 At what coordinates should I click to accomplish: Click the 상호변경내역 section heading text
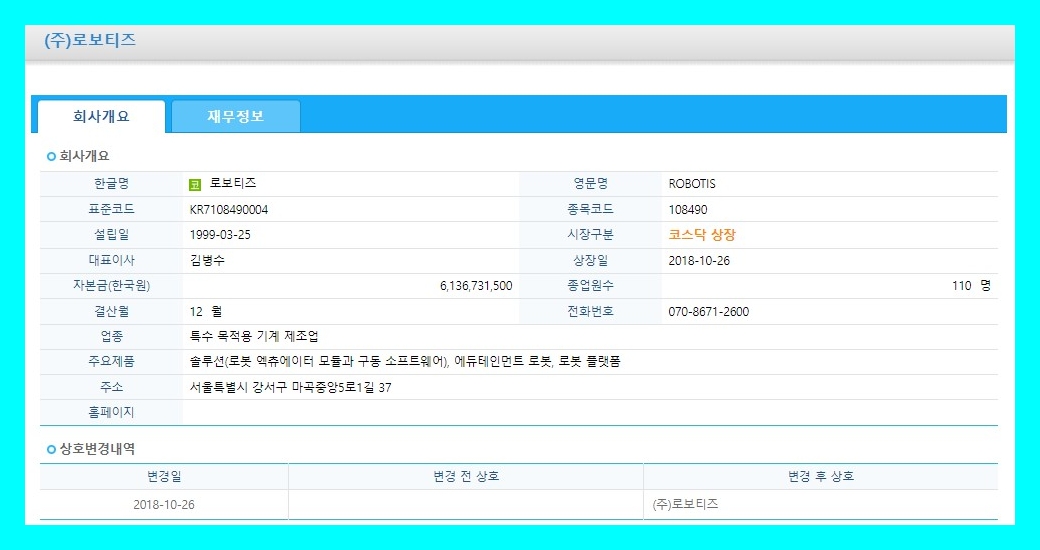pyautogui.click(x=97, y=449)
